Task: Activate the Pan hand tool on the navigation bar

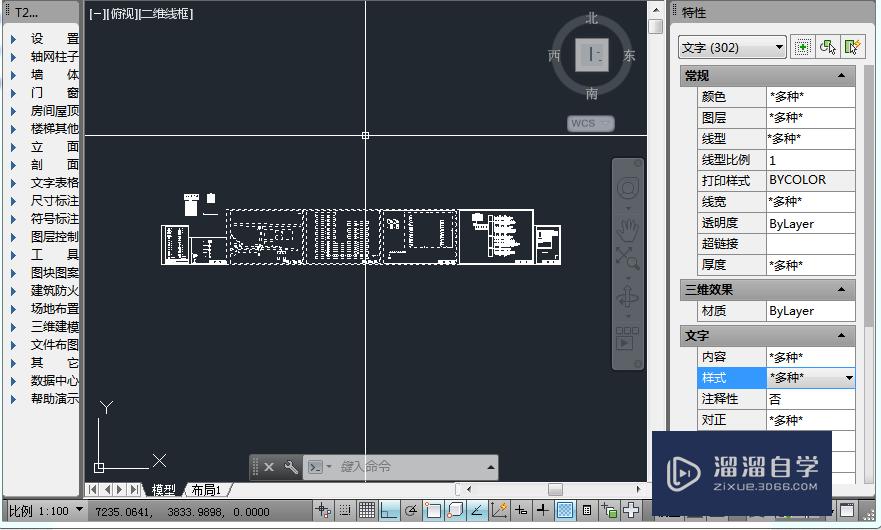Action: pos(628,229)
